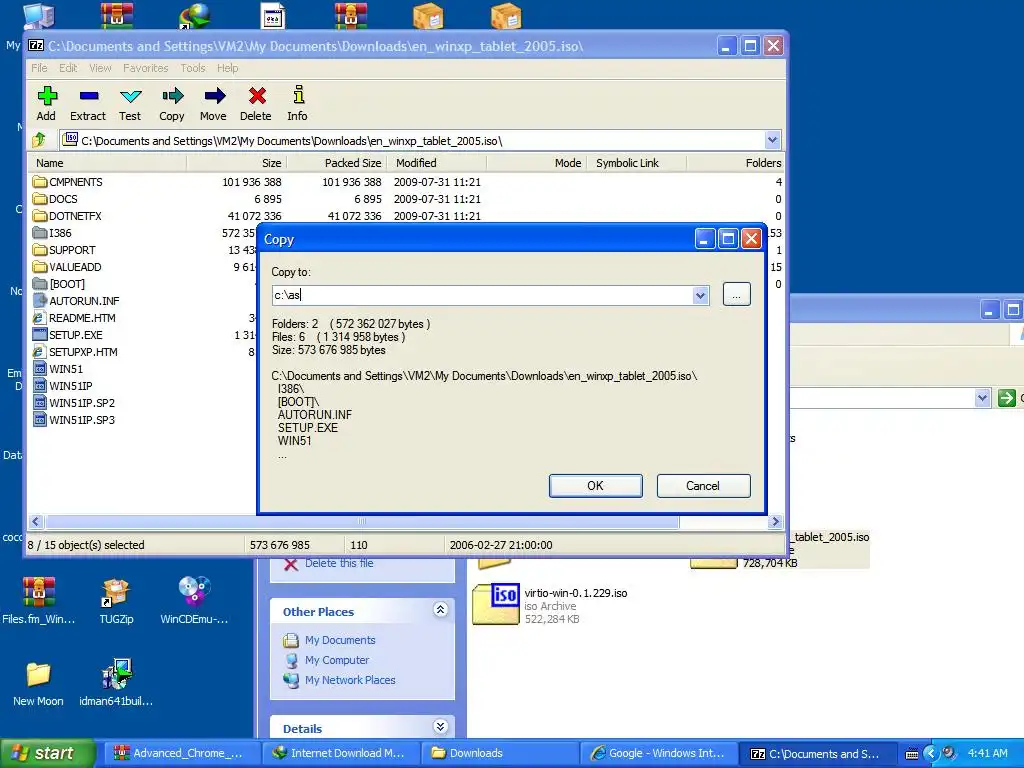Viewport: 1024px width, 768px height.
Task: Switch to Advanced_Chrome taskbar item
Action: (181, 754)
